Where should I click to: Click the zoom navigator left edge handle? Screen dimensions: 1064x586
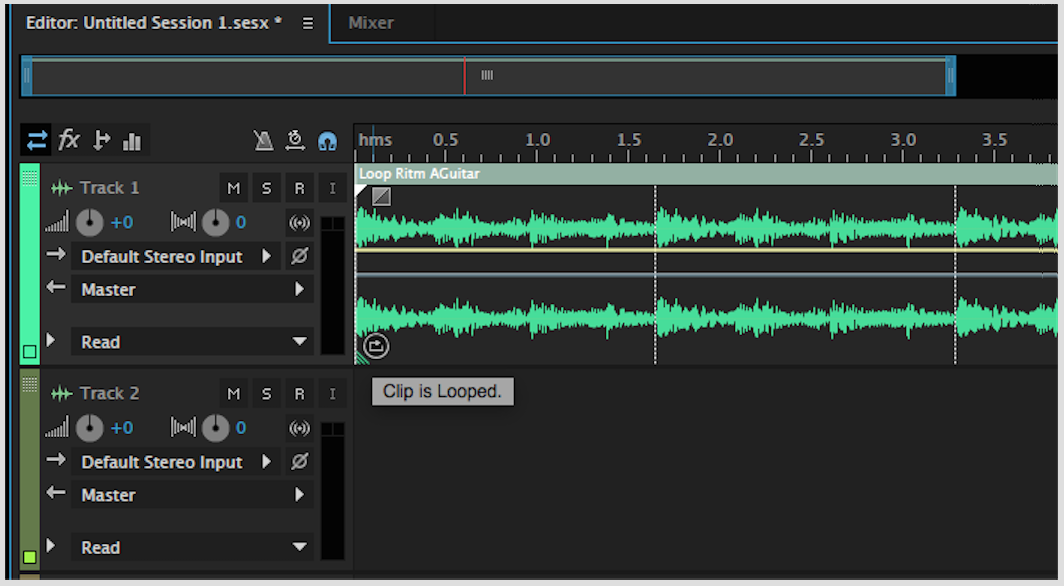pyautogui.click(x=26, y=76)
